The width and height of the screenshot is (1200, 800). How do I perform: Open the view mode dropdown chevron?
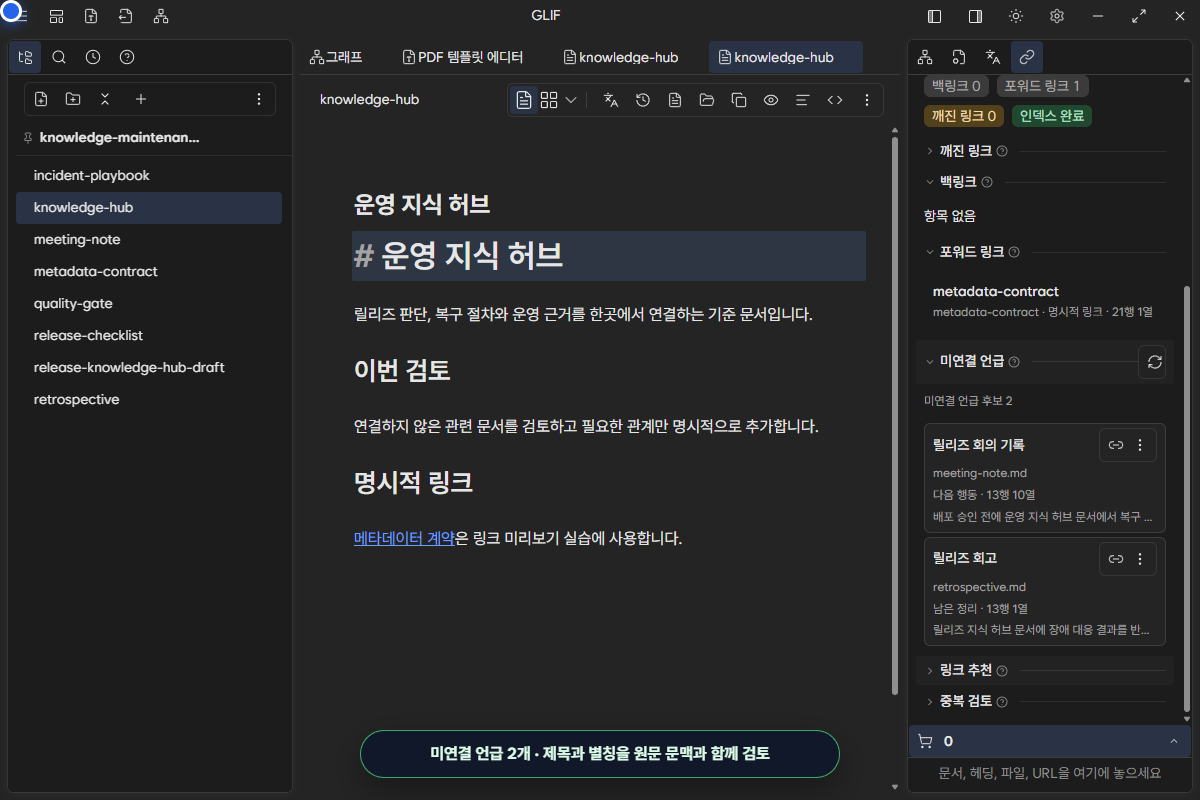point(571,100)
